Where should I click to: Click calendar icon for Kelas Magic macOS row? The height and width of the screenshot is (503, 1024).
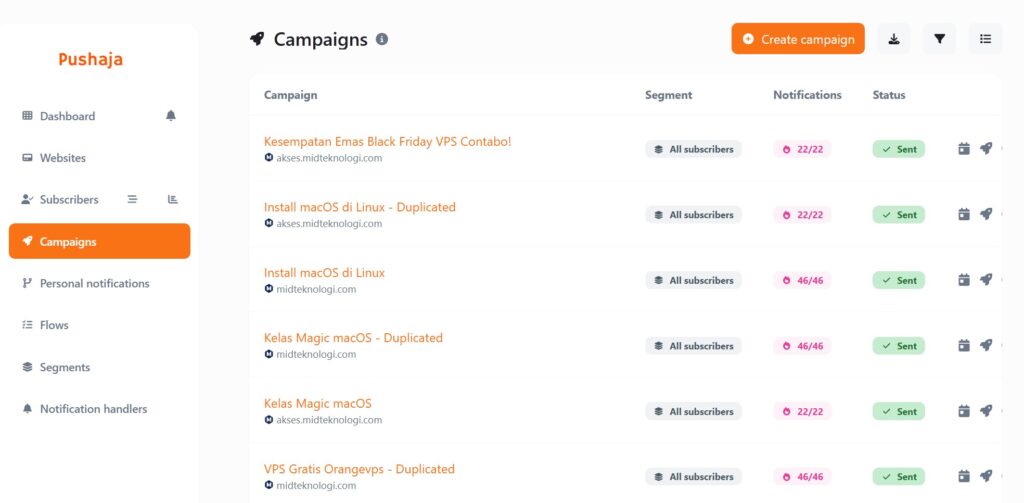(x=964, y=411)
